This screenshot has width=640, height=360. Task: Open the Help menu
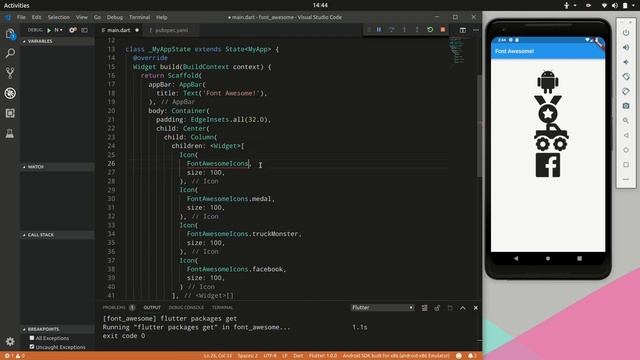tap(162, 17)
